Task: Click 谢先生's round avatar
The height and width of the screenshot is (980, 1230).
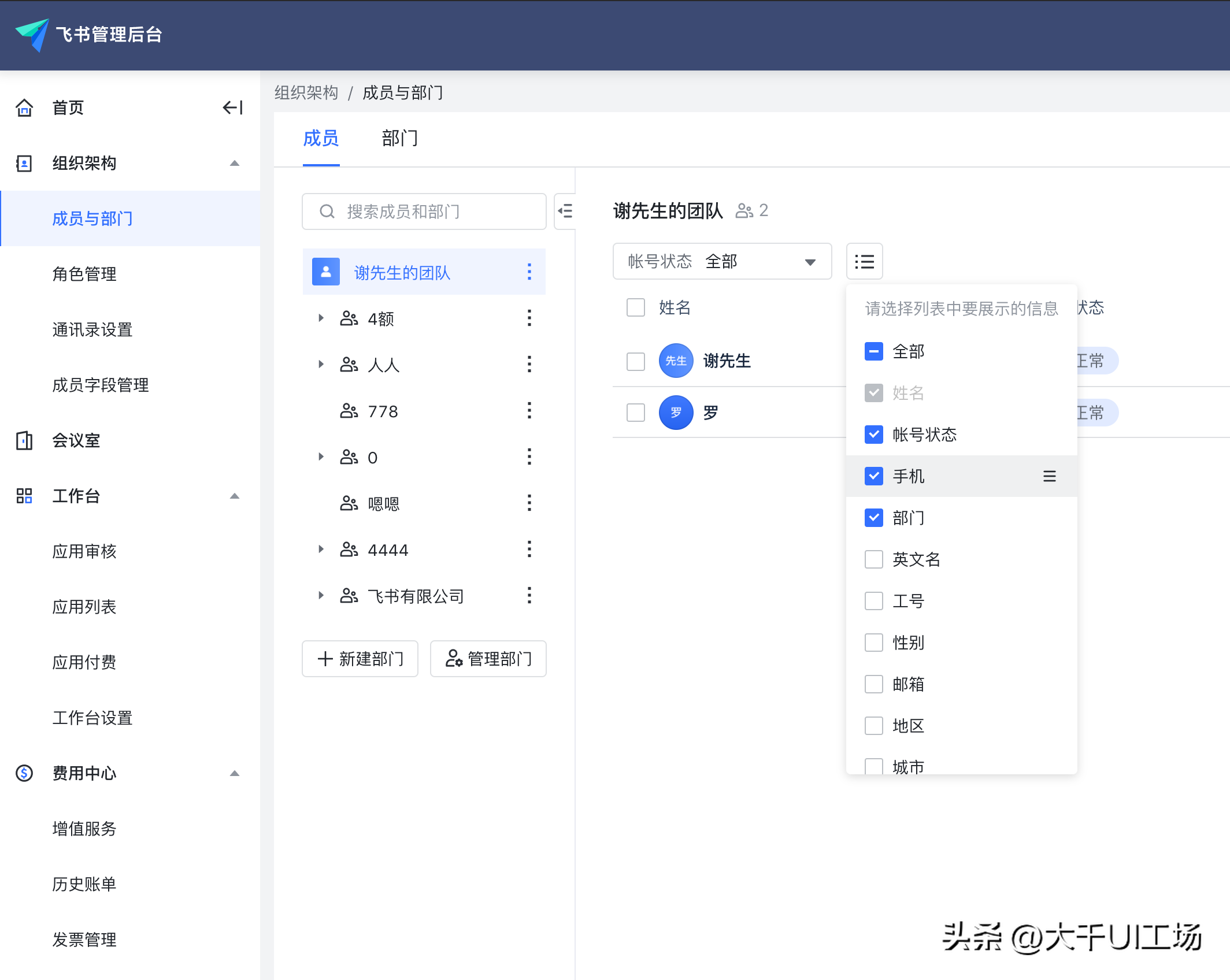Action: click(x=676, y=361)
